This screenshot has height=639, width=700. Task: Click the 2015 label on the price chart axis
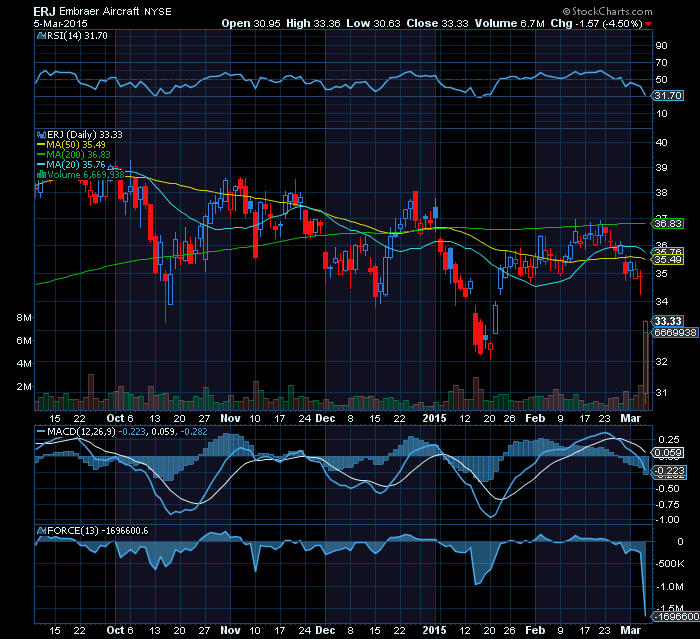click(434, 418)
